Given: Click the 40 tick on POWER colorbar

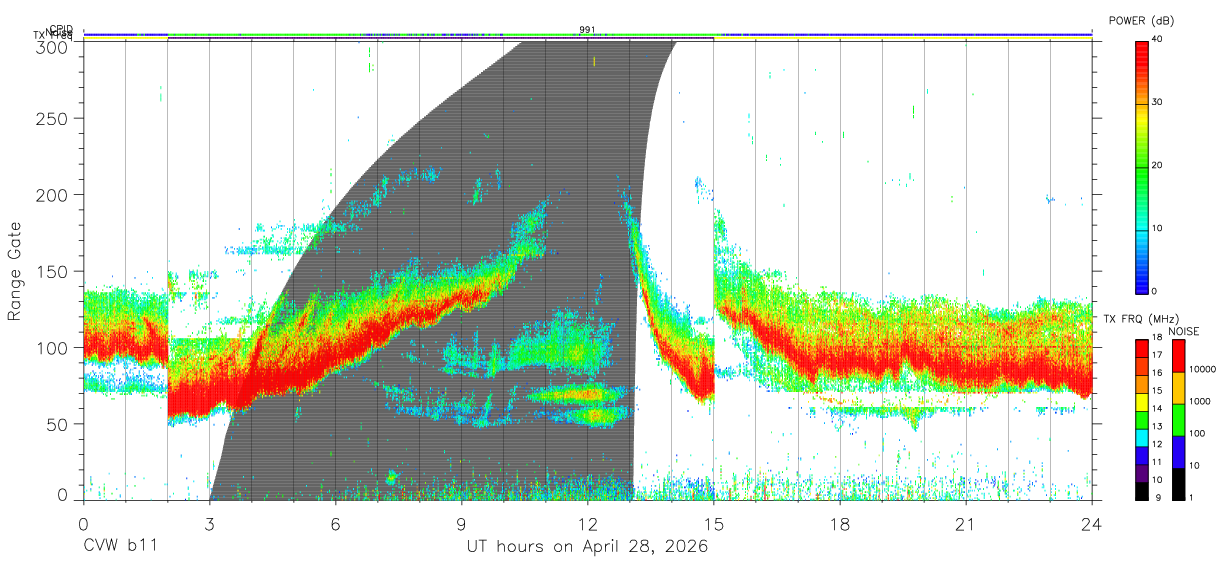Looking at the screenshot, I should pos(1159,40).
